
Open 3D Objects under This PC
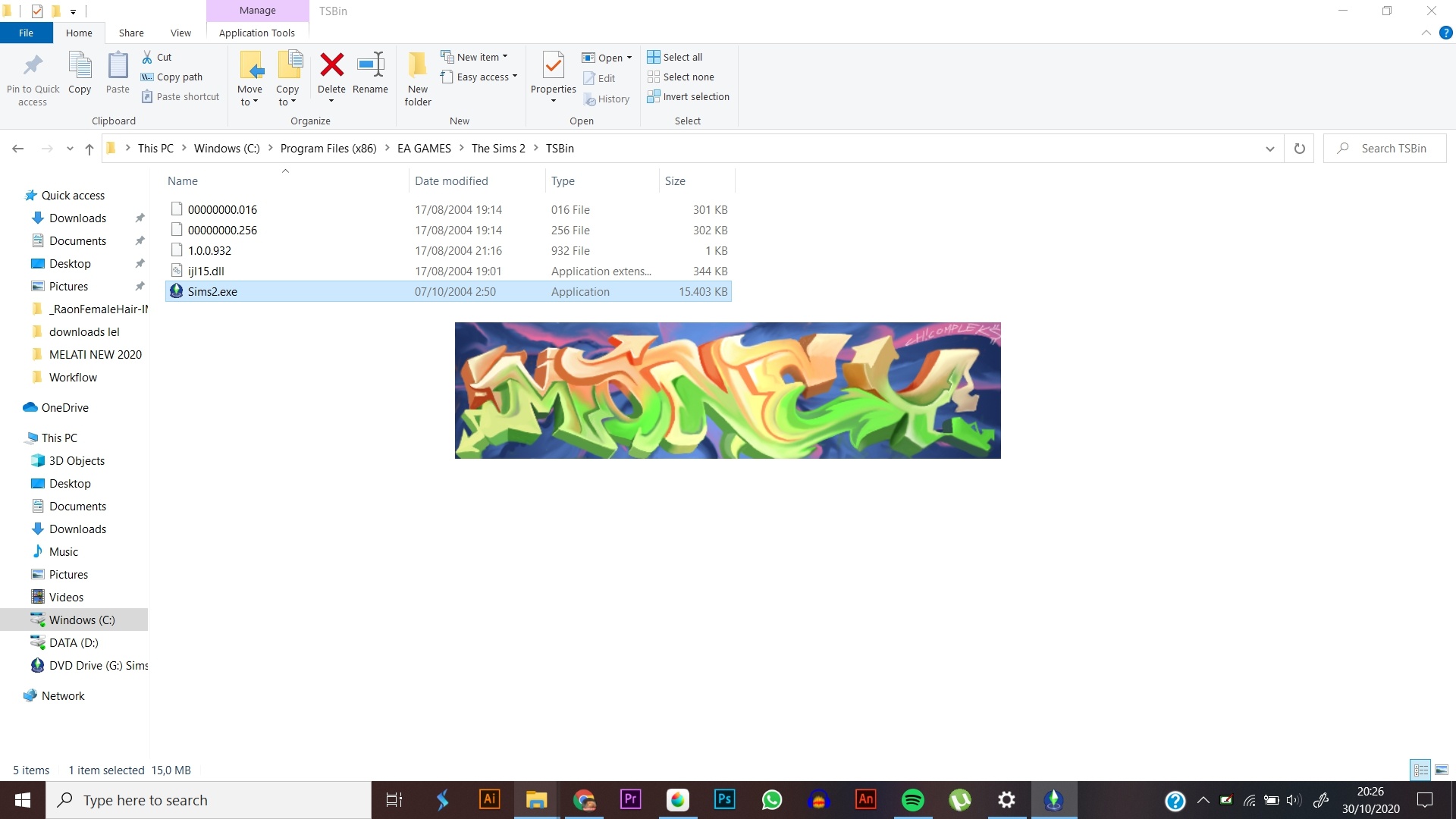tap(77, 460)
